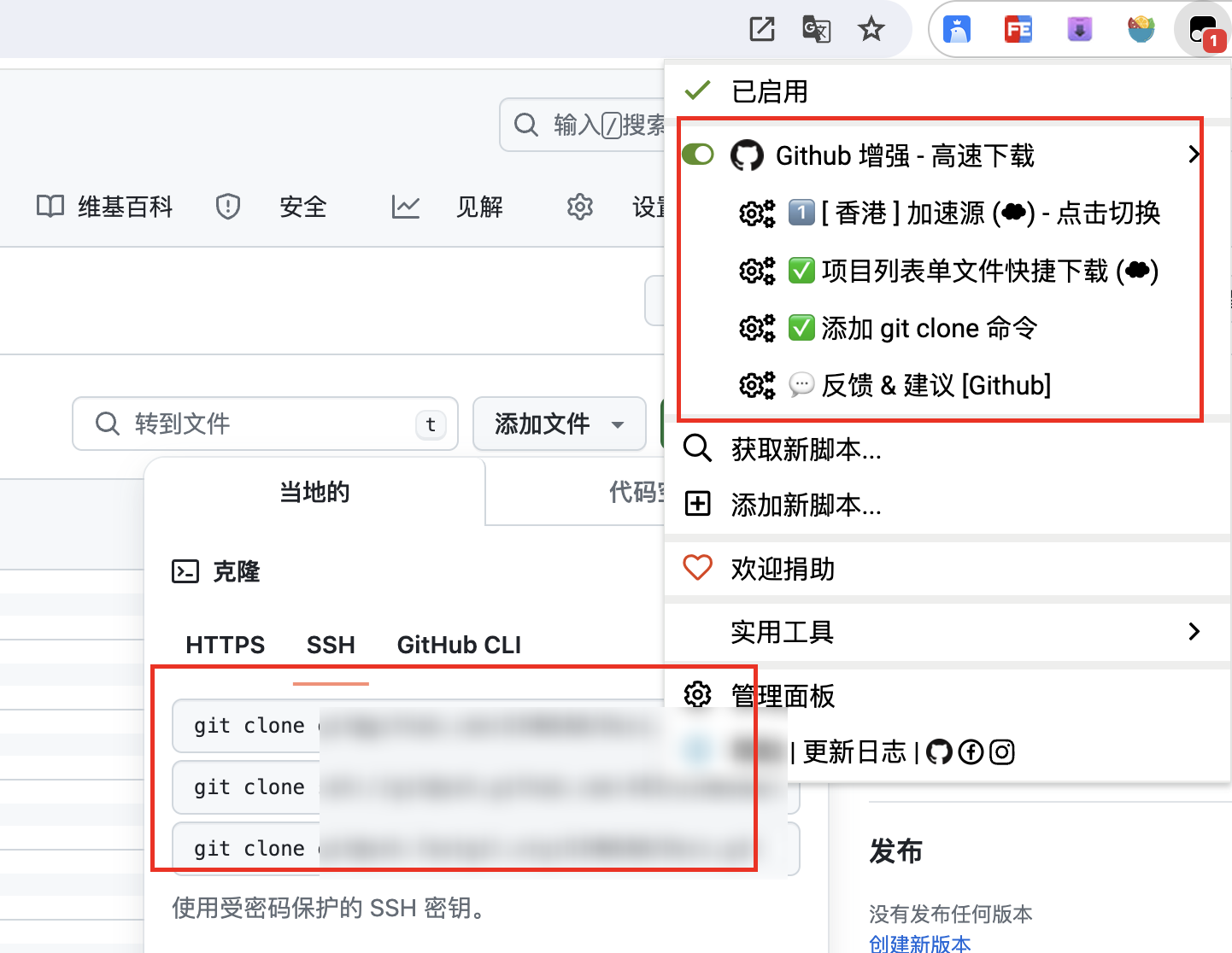Click gears icon beside 项目列表单文件快捷下载
The height and width of the screenshot is (953, 1232).
click(757, 271)
